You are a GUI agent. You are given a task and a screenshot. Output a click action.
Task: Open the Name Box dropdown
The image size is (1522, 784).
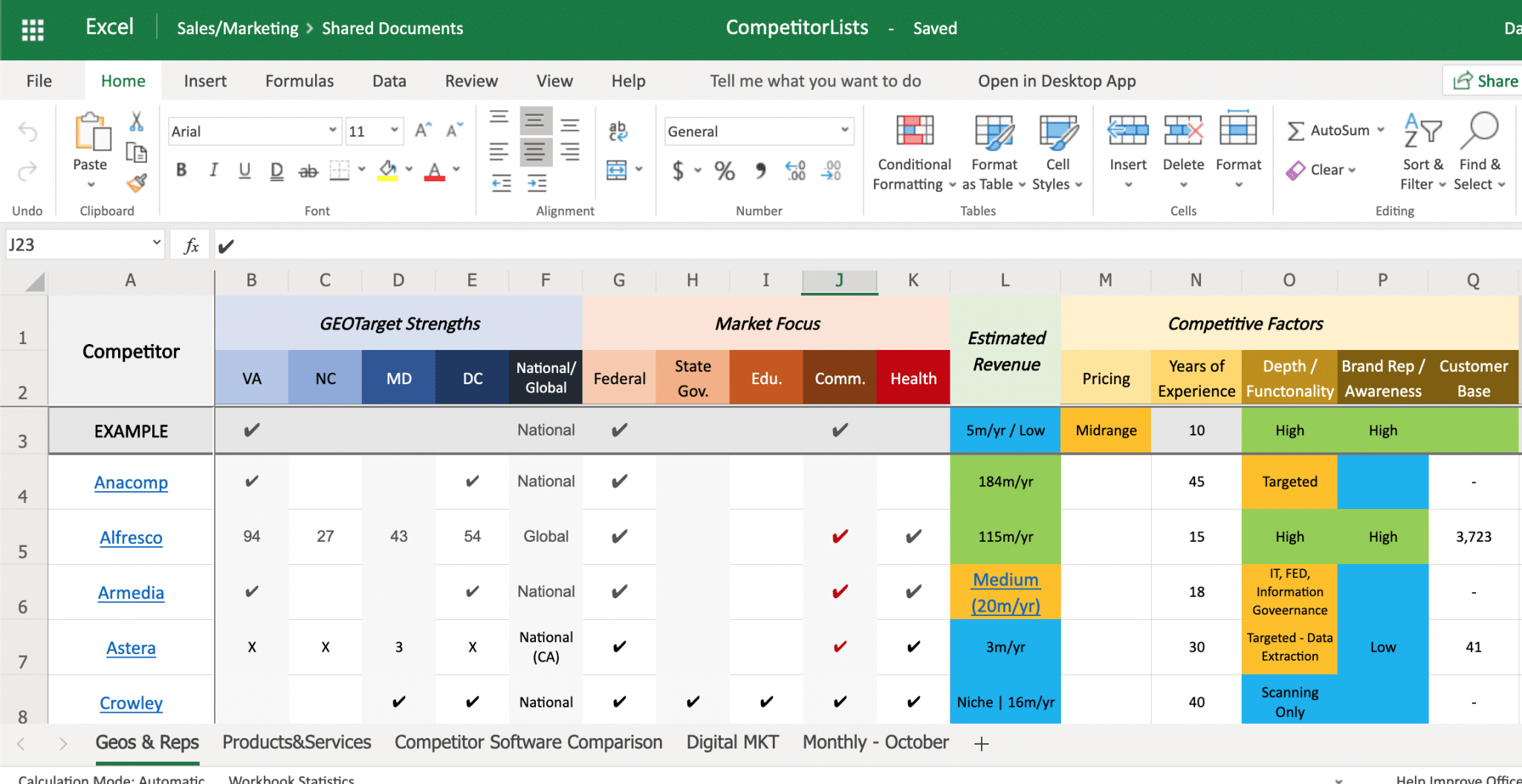(x=157, y=243)
